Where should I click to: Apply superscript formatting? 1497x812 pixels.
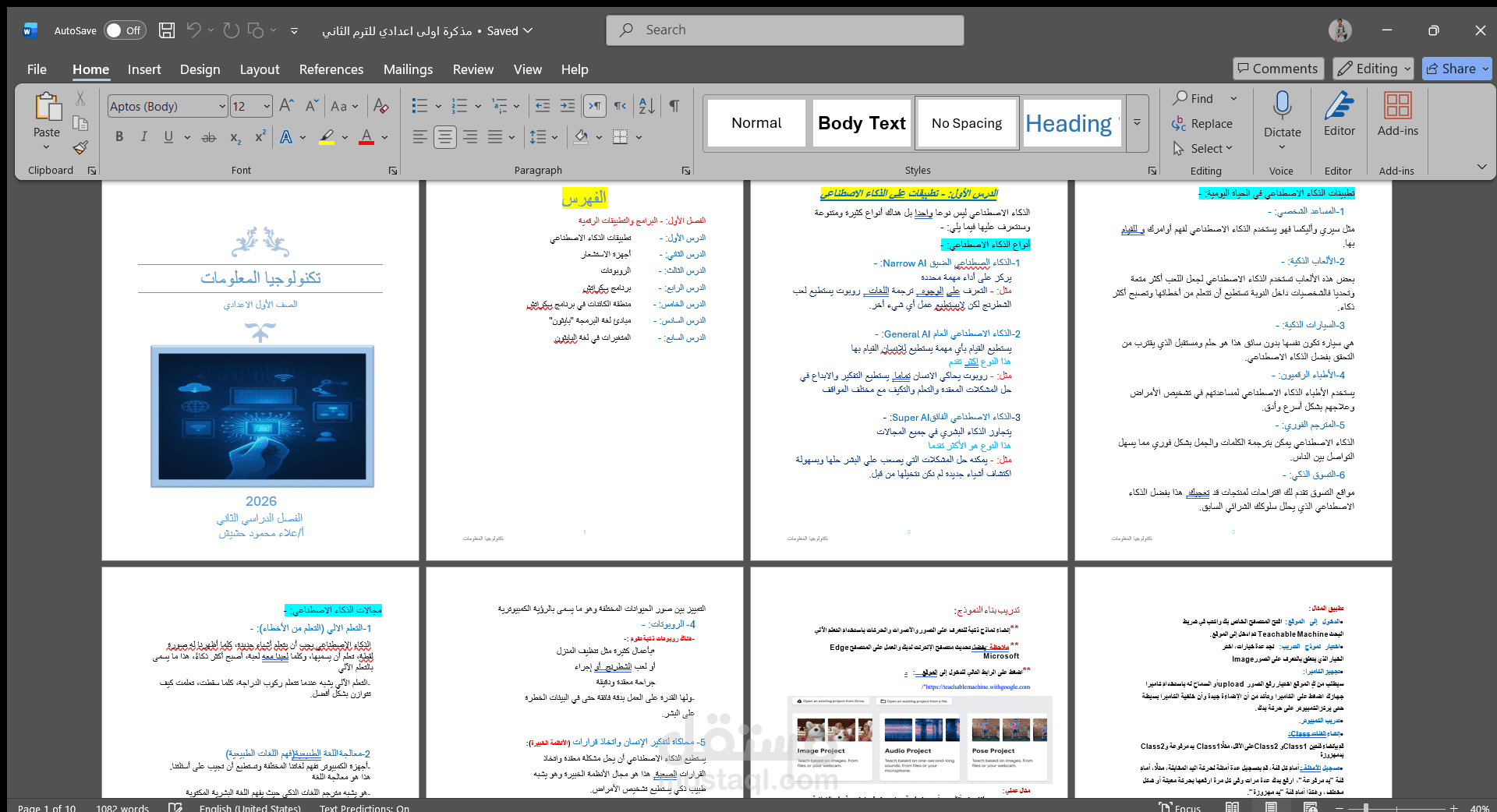(x=260, y=137)
